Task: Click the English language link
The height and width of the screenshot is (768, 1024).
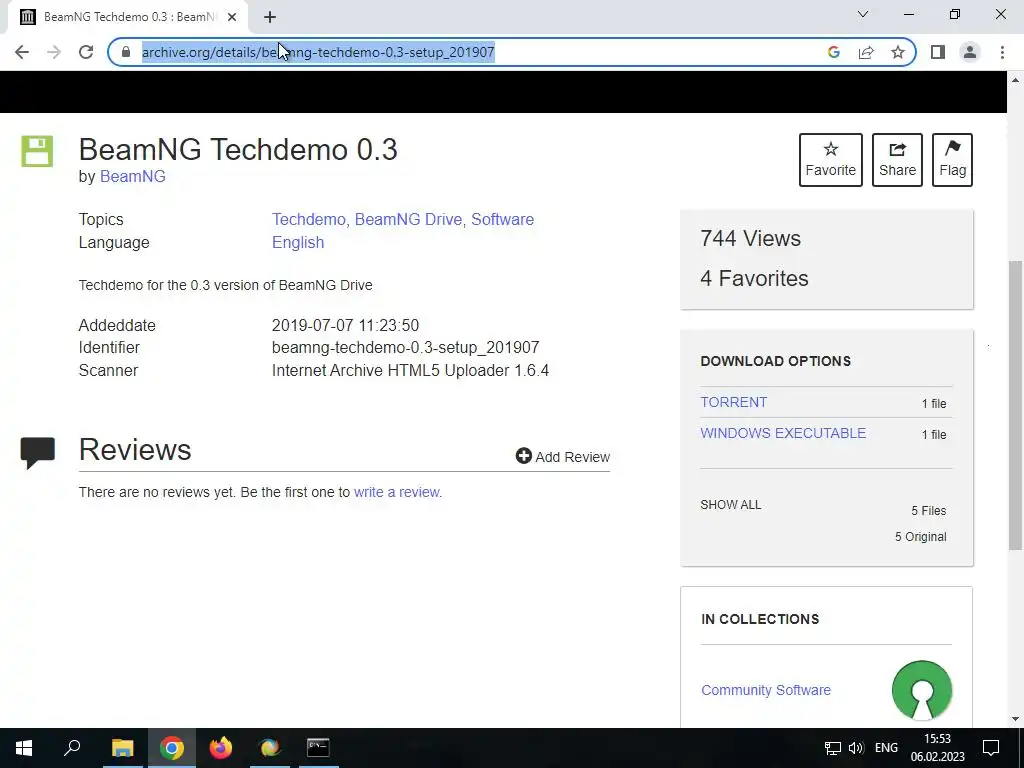Action: pyautogui.click(x=298, y=242)
